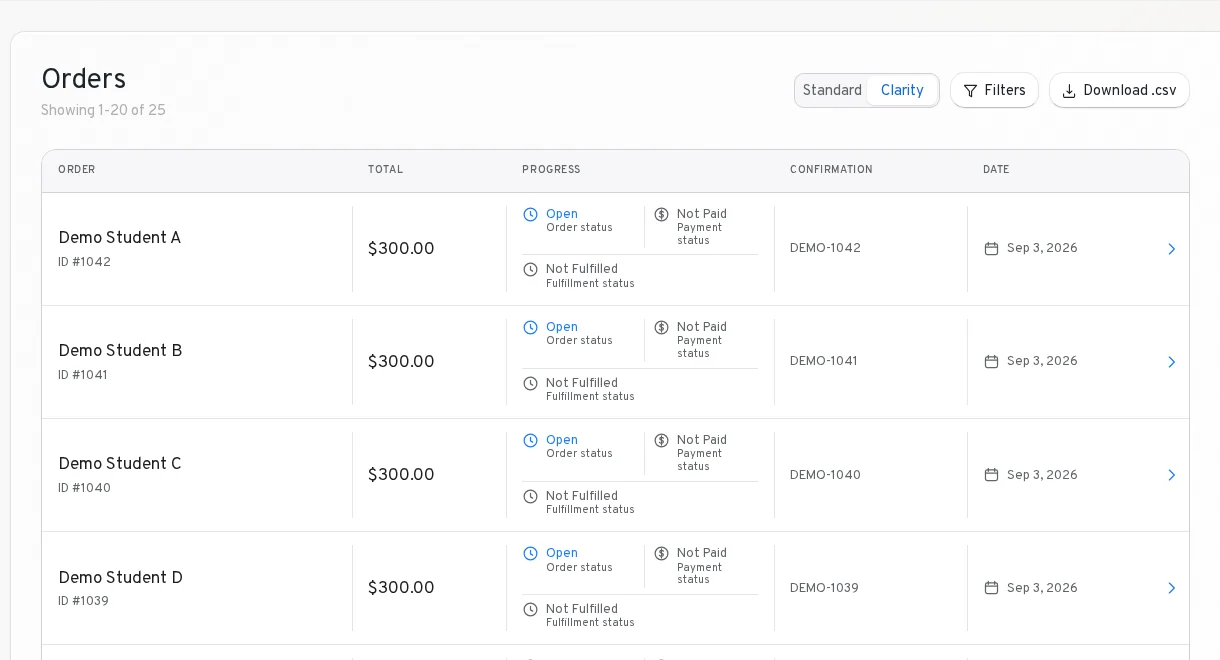Switch to Standard view
1220x660 pixels.
(832, 90)
